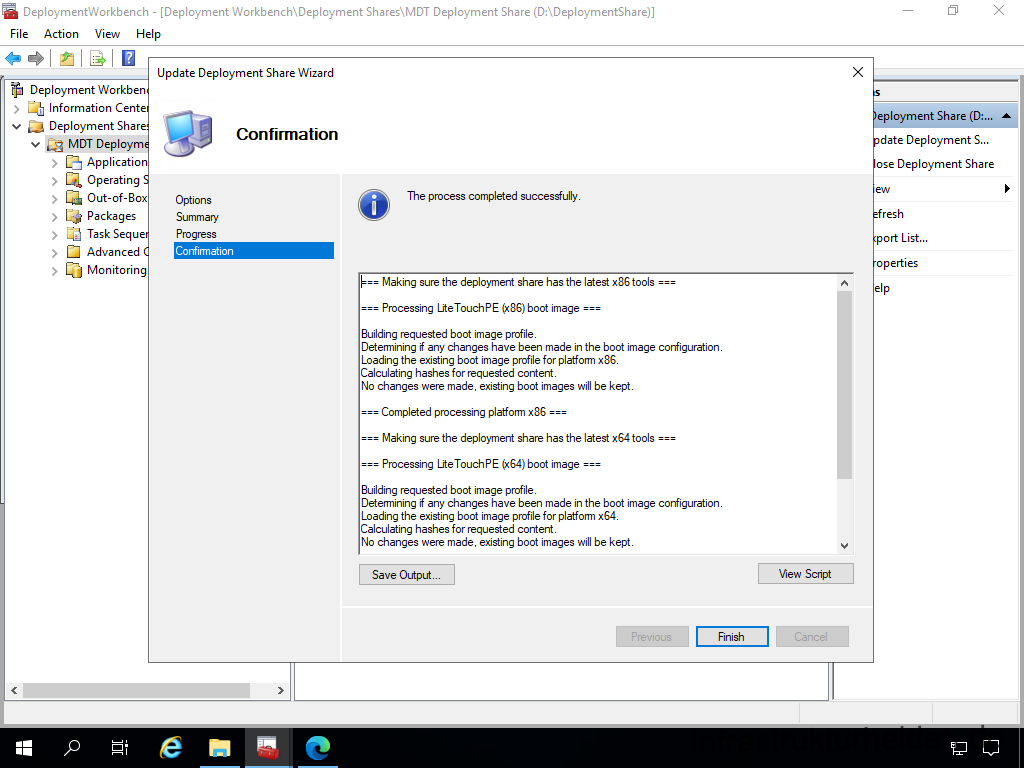Image resolution: width=1024 pixels, height=768 pixels.
Task: Expand the Out-of-Box Drivers node
Action: (x=55, y=199)
